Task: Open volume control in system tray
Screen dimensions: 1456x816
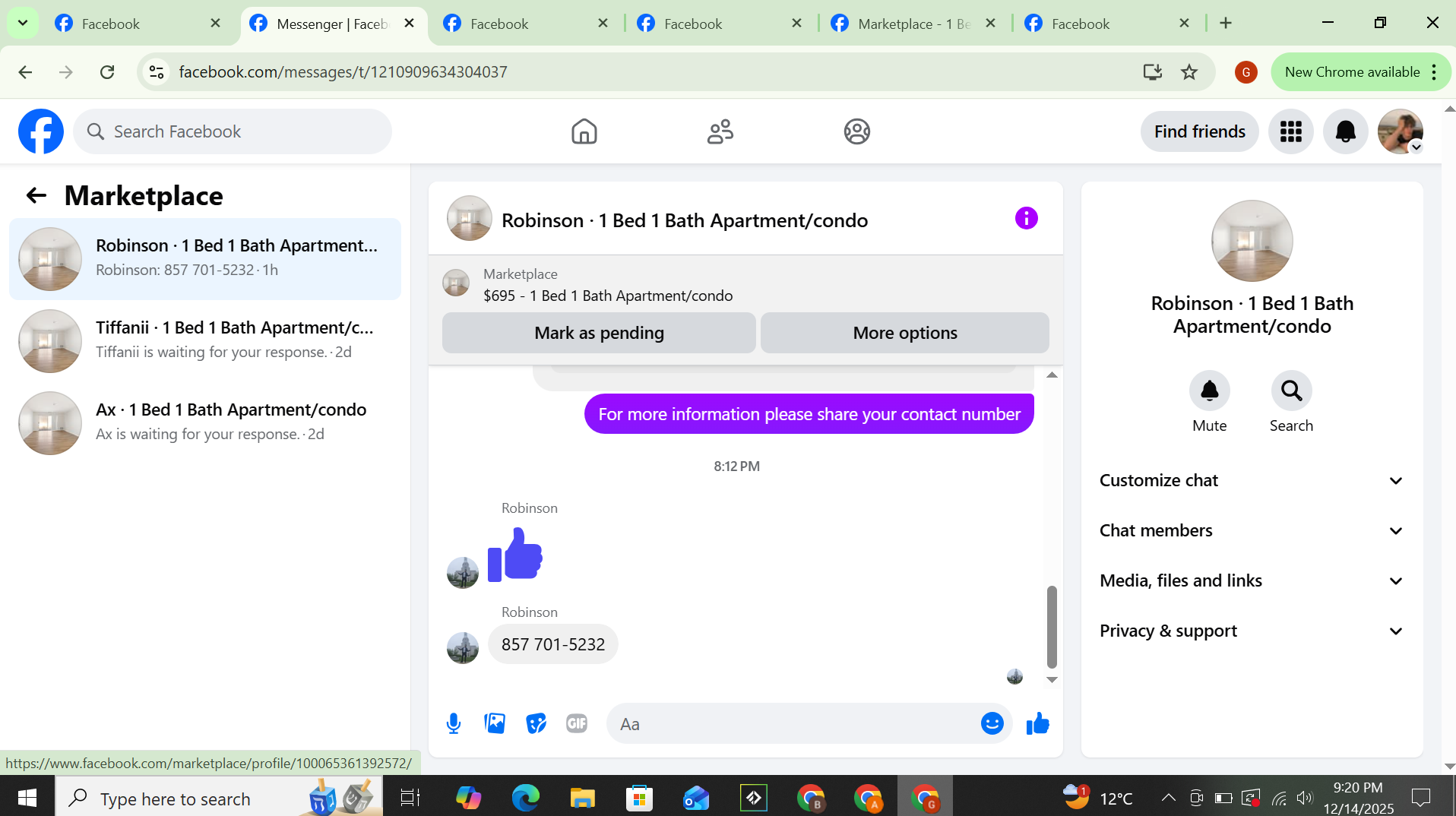Action: pos(1304,798)
